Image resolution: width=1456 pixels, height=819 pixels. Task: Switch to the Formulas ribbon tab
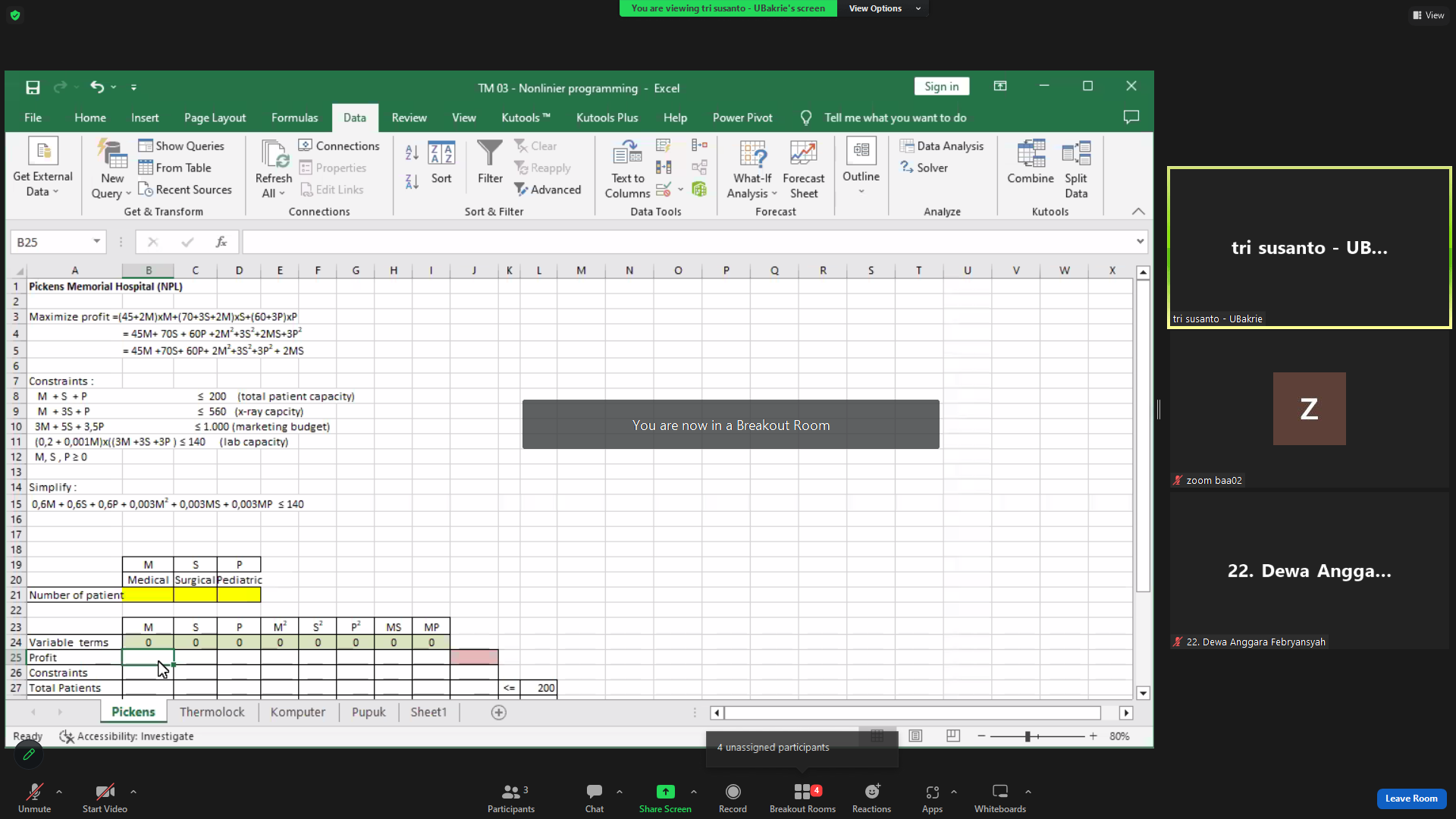click(295, 118)
